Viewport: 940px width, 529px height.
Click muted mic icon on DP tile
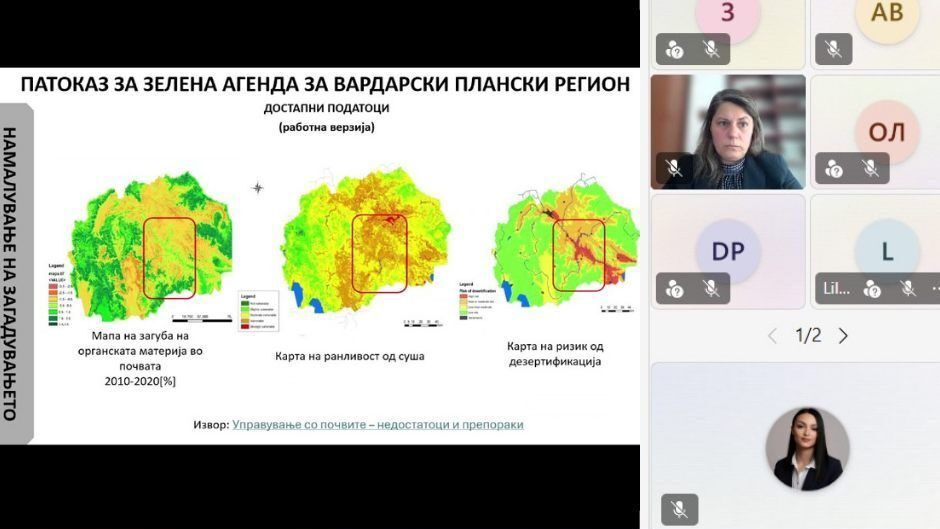[x=711, y=289]
